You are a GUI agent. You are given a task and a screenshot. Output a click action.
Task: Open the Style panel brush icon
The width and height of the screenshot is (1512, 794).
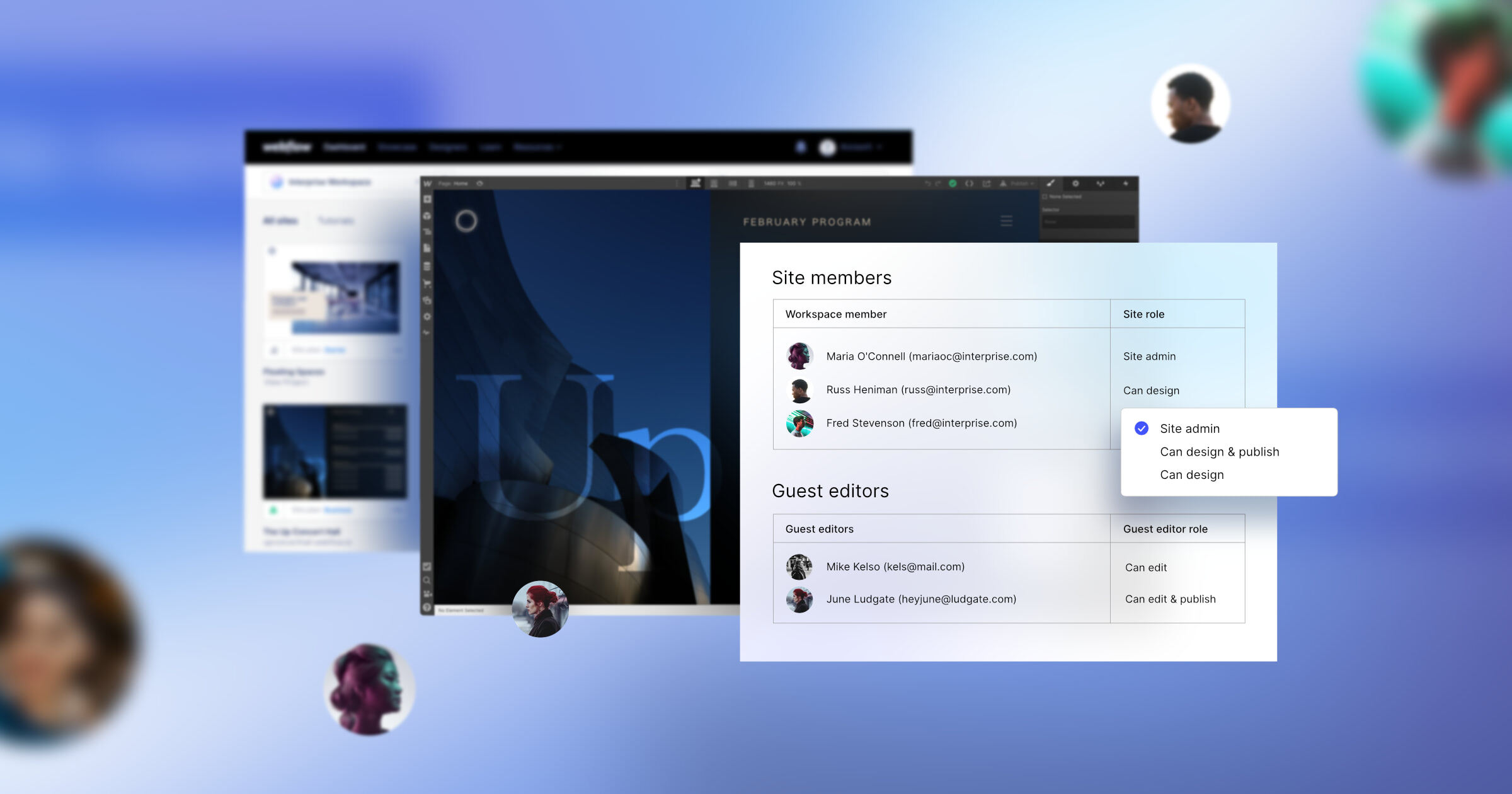click(x=1050, y=183)
